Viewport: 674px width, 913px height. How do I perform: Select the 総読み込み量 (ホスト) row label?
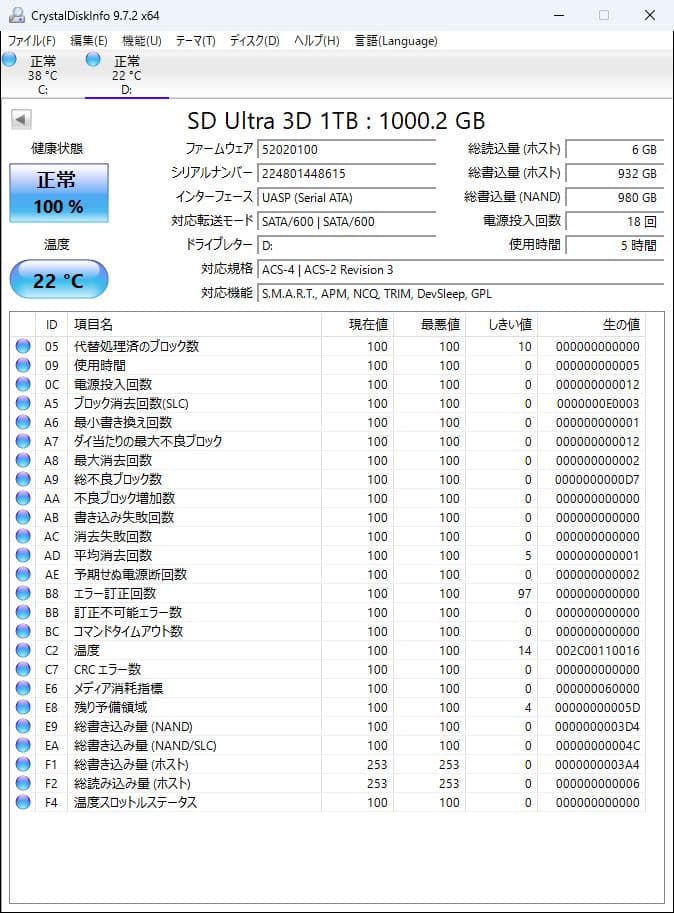[132, 784]
